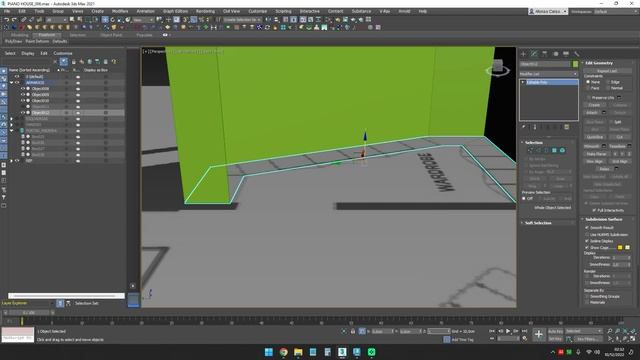Image resolution: width=640 pixels, height=360 pixels.
Task: Click the Cut button
Action: click(x=620, y=137)
